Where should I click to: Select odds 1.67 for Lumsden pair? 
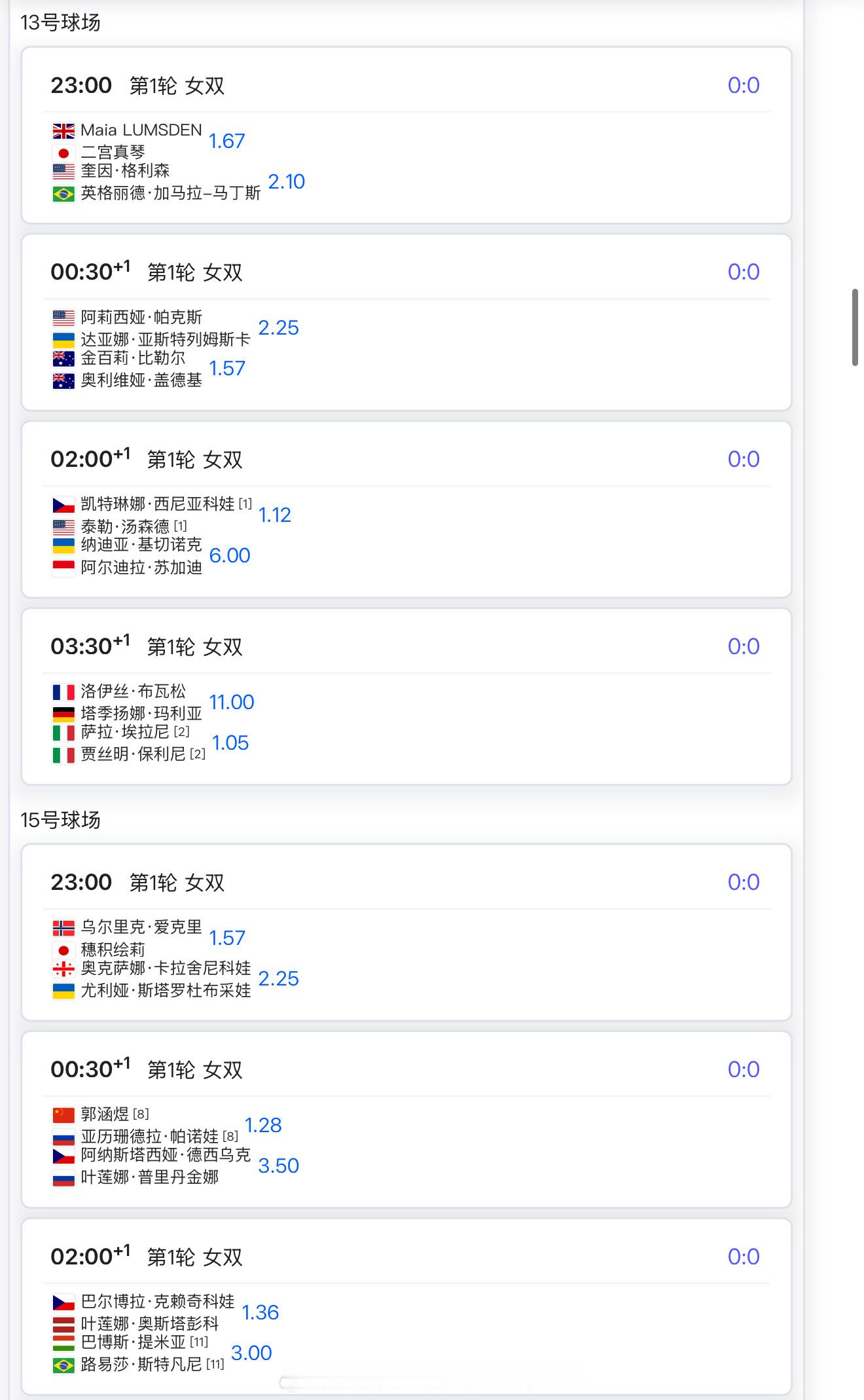226,141
